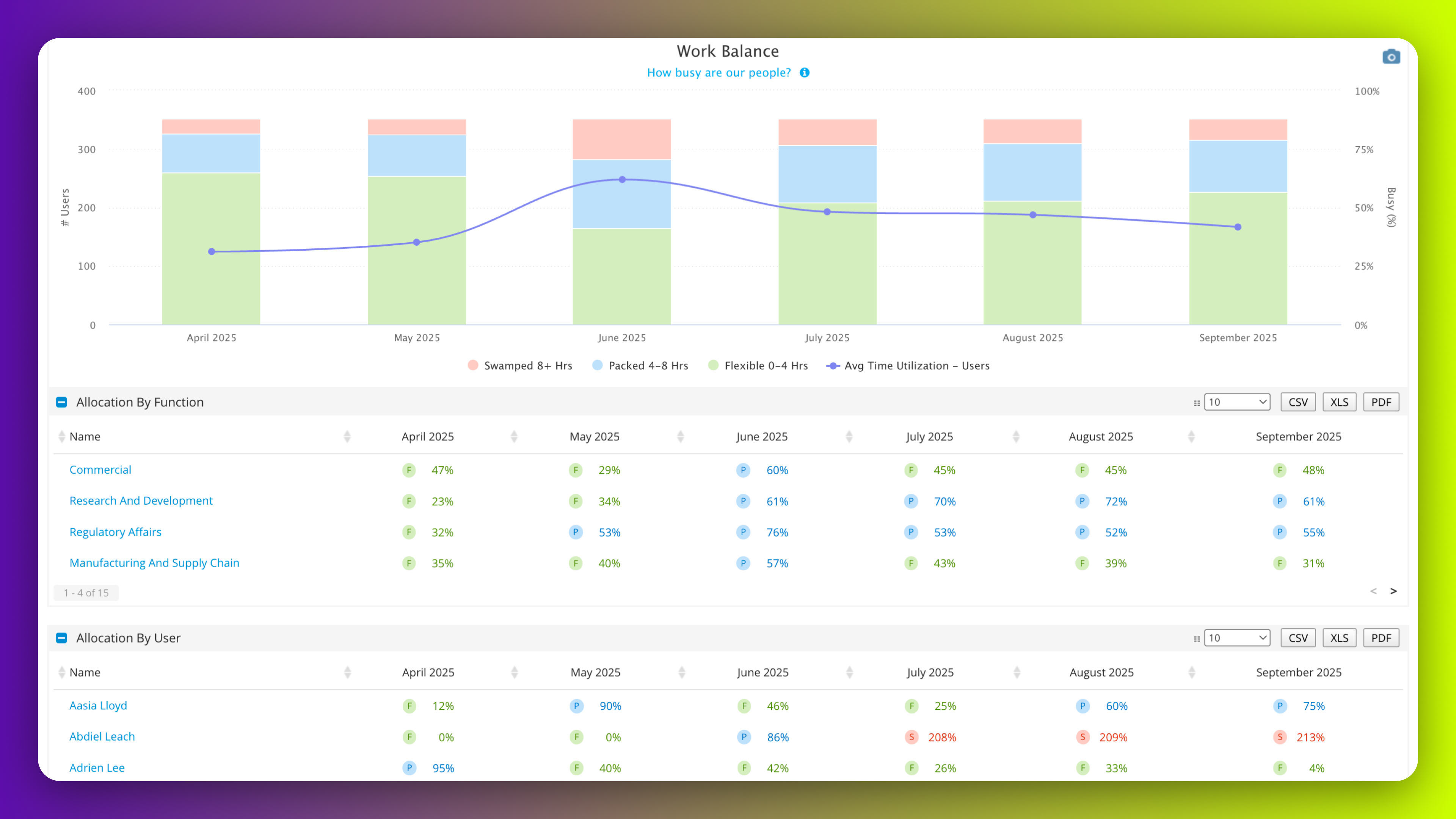
Task: Open Aasia Lloyd user link
Action: pos(98,705)
